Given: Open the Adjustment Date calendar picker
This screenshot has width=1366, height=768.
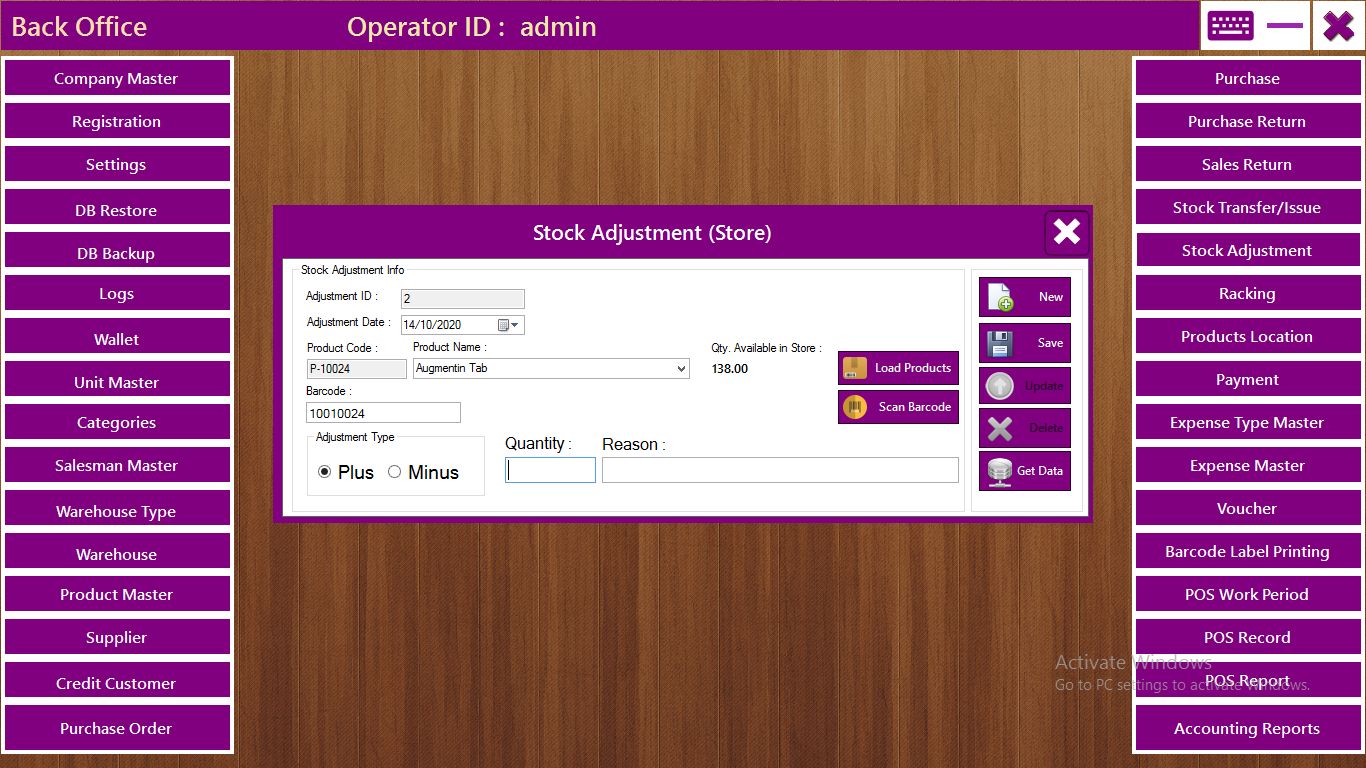Looking at the screenshot, I should pyautogui.click(x=509, y=325).
